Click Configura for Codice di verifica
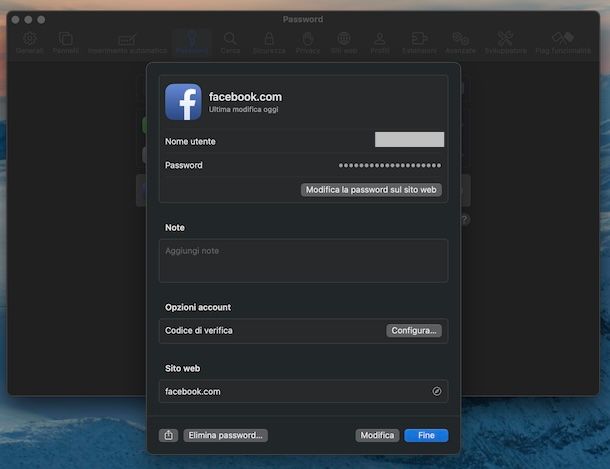610x469 pixels. pos(414,331)
